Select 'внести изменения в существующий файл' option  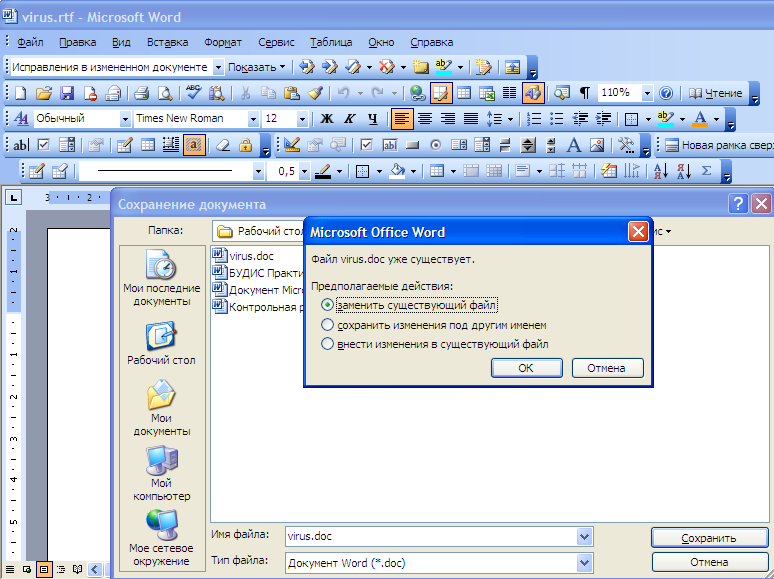(435, 344)
